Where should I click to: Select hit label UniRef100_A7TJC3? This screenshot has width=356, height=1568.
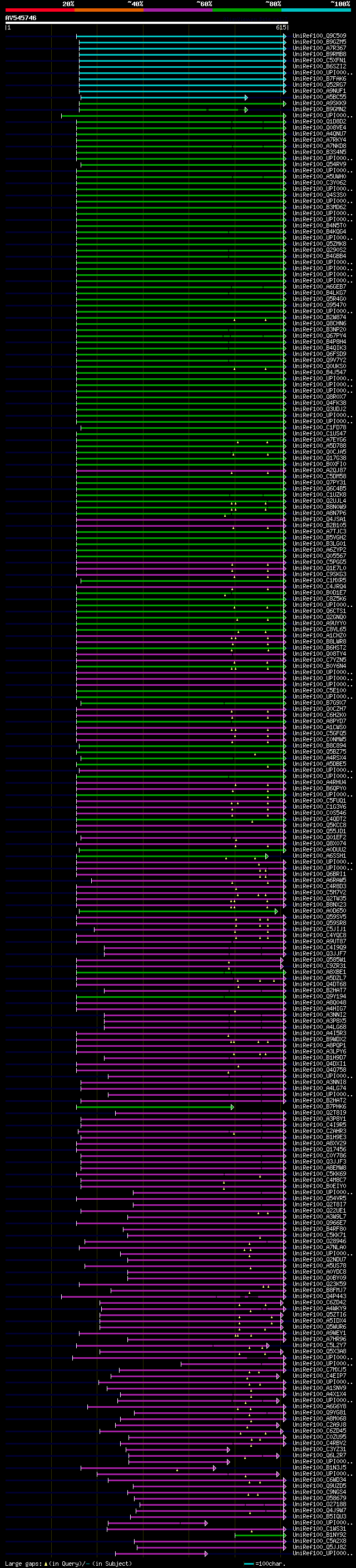click(x=319, y=532)
